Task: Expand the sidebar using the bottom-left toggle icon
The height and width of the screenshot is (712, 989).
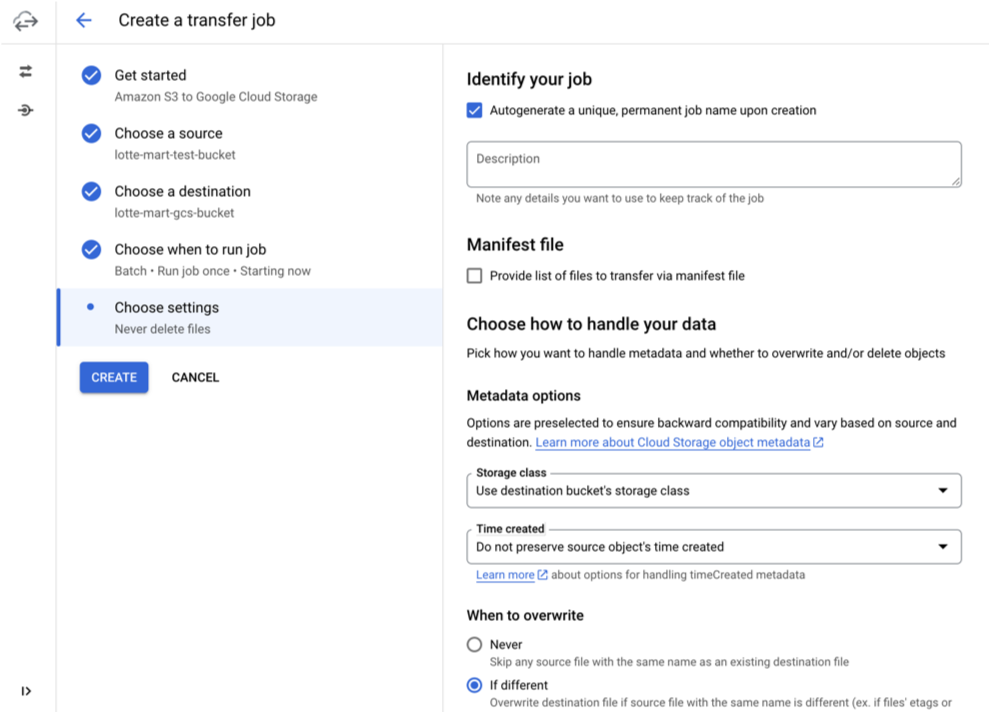Action: coord(26,691)
